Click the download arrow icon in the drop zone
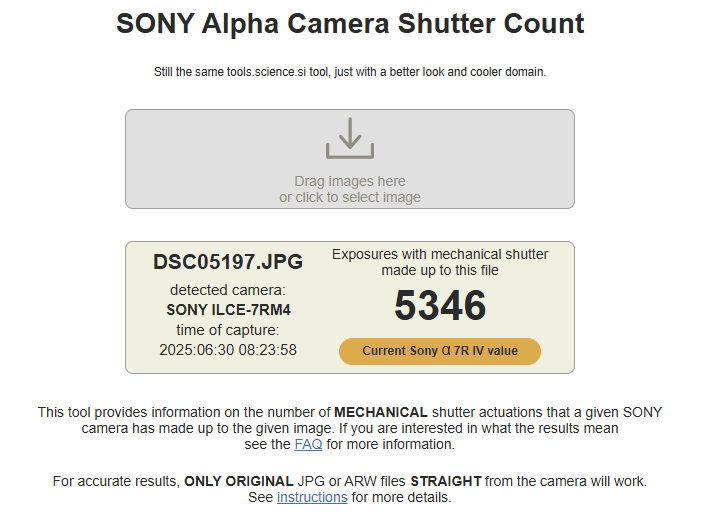Screen dimensions: 701x520 (x=349, y=139)
